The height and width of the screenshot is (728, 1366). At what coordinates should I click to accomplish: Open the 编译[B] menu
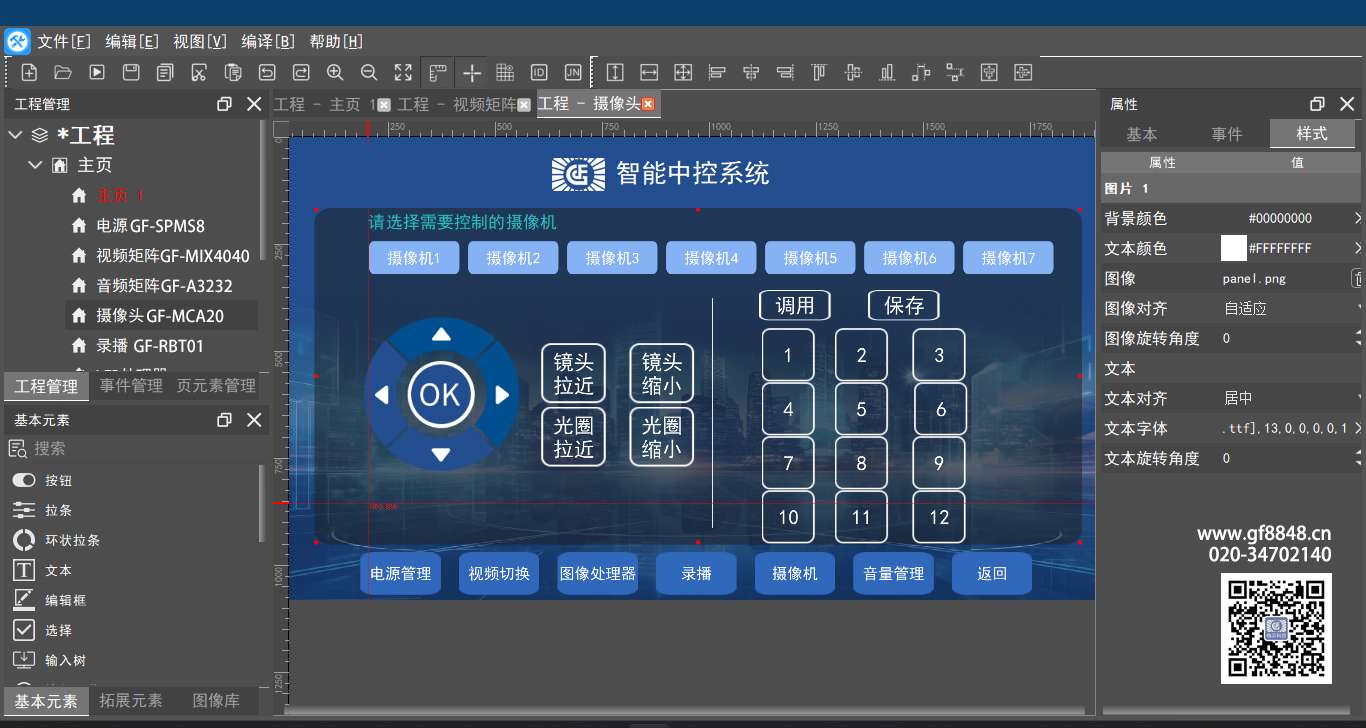[x=267, y=41]
